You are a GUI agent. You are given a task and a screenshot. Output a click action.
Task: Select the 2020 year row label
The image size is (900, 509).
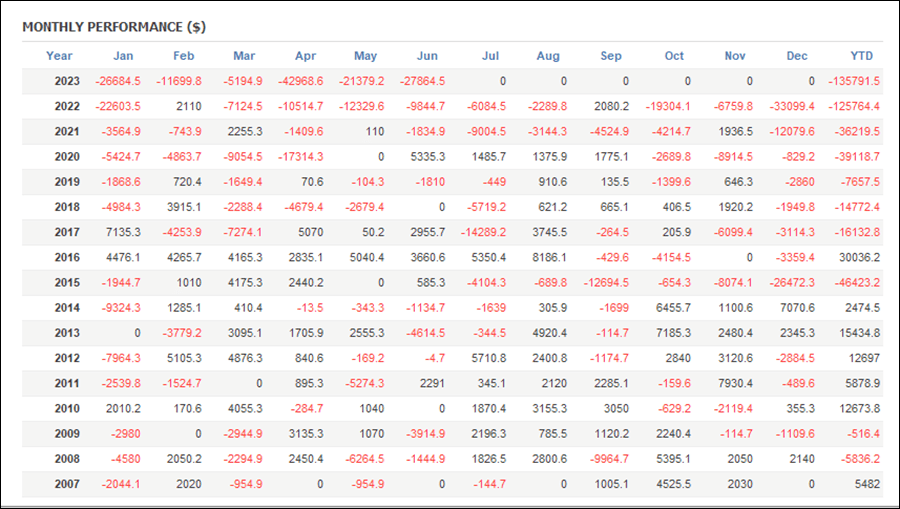67,157
